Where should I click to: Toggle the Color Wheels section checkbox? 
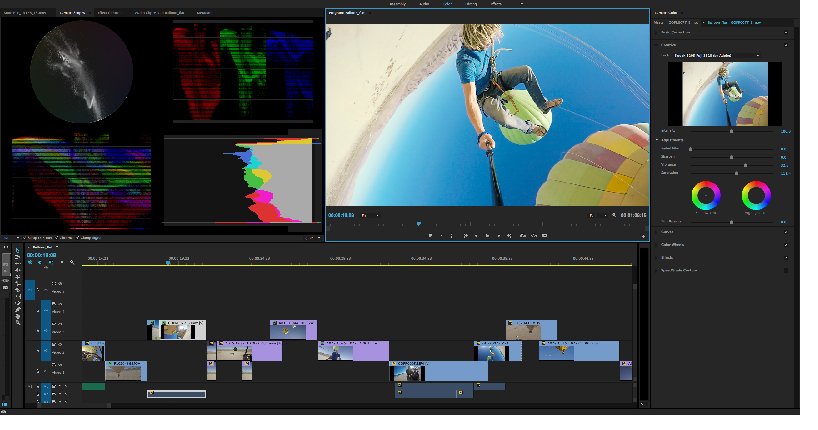pos(785,244)
